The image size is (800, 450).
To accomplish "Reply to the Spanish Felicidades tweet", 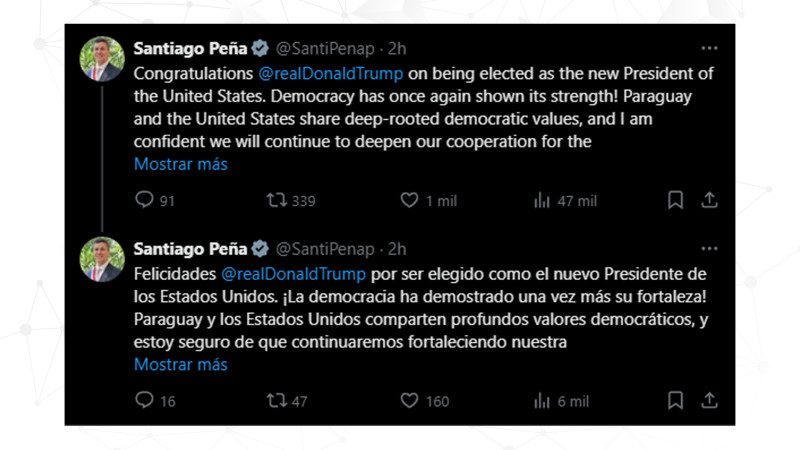I will (x=144, y=400).
